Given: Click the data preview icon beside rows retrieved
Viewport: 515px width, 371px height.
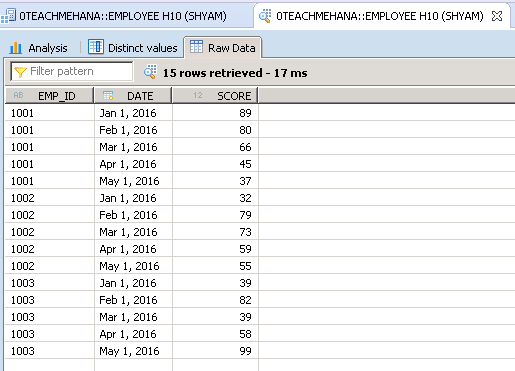Looking at the screenshot, I should [x=150, y=72].
